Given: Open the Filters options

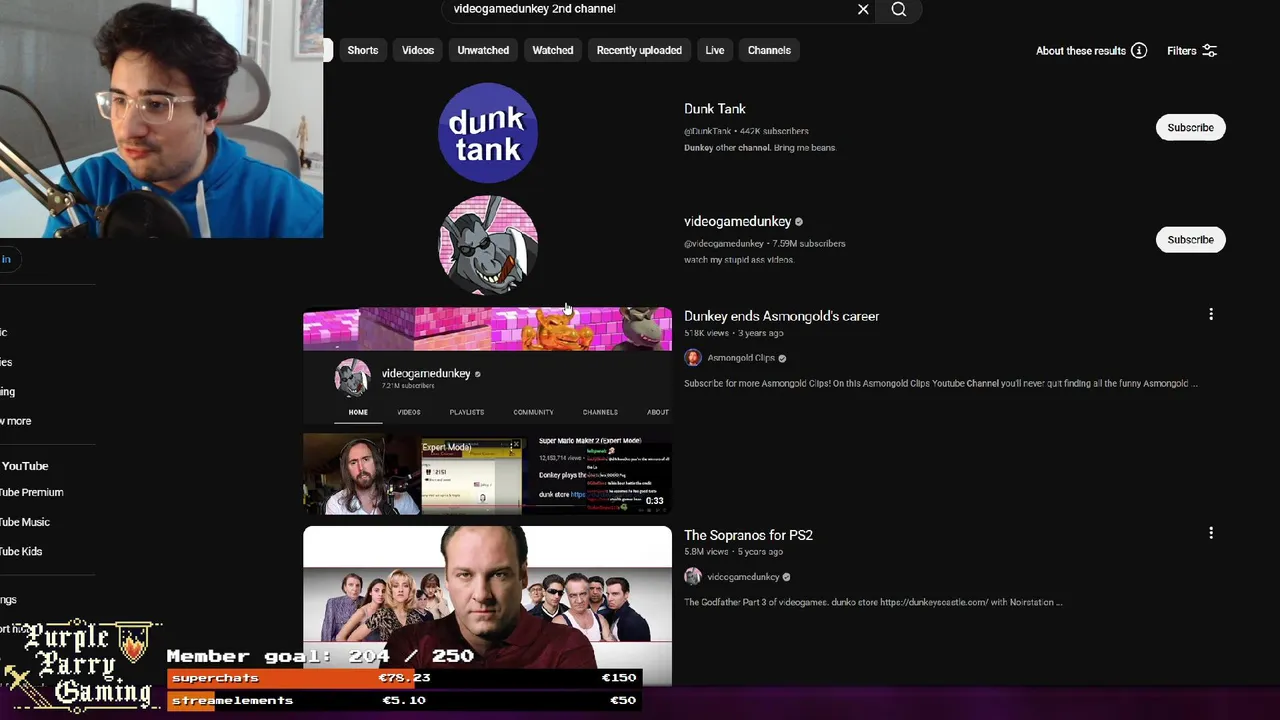Looking at the screenshot, I should [x=1192, y=51].
